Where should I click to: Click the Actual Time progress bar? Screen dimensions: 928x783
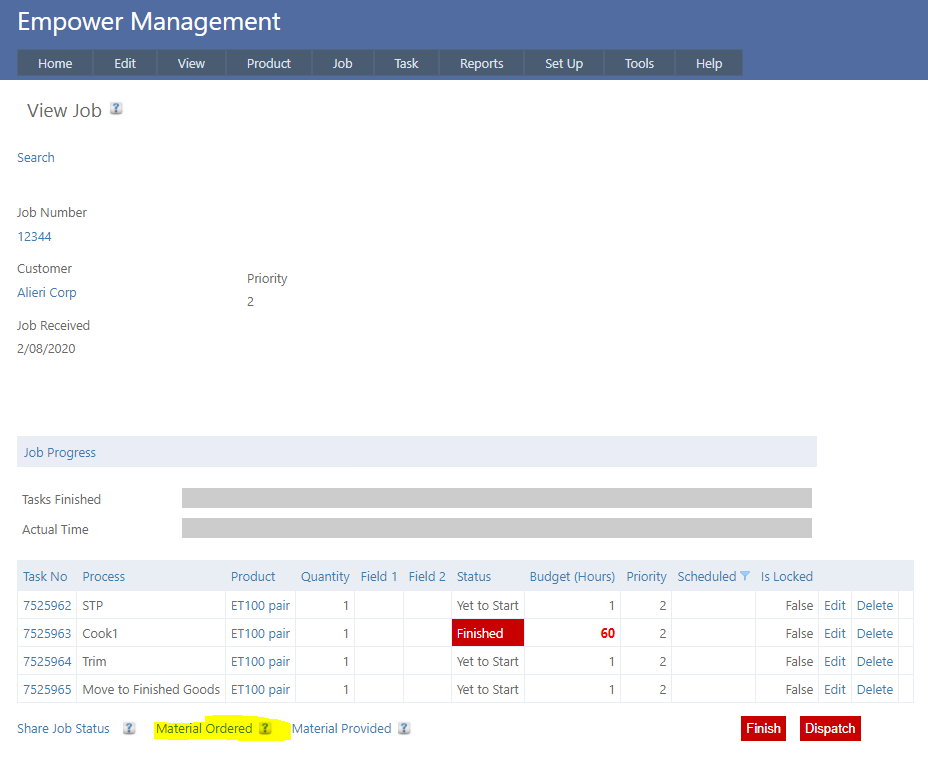point(496,528)
